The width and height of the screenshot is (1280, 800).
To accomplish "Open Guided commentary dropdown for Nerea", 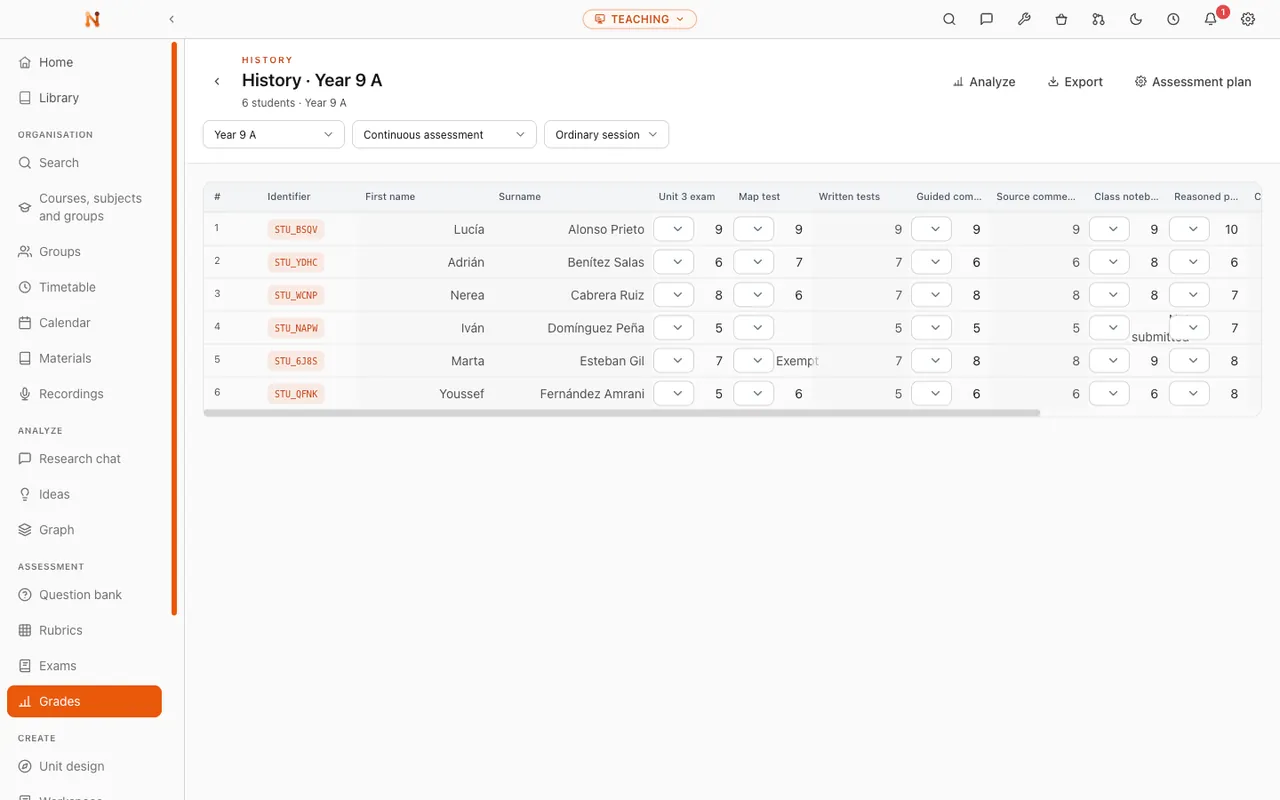I will pyautogui.click(x=932, y=295).
